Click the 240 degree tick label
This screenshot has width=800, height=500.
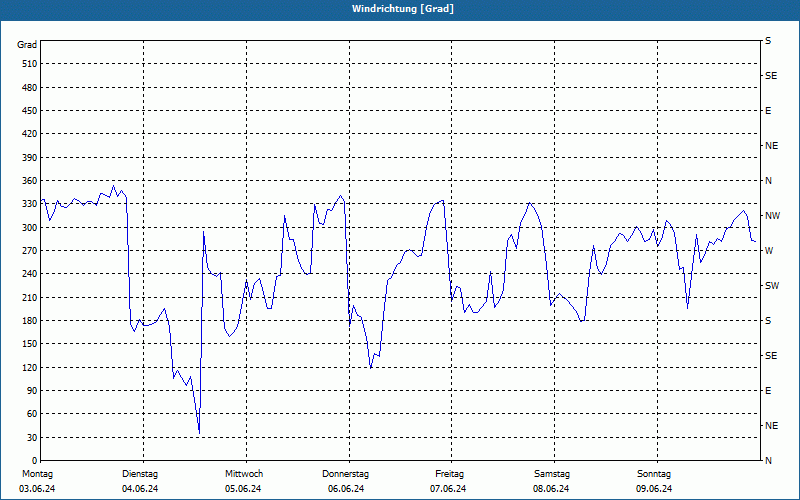click(x=30, y=274)
